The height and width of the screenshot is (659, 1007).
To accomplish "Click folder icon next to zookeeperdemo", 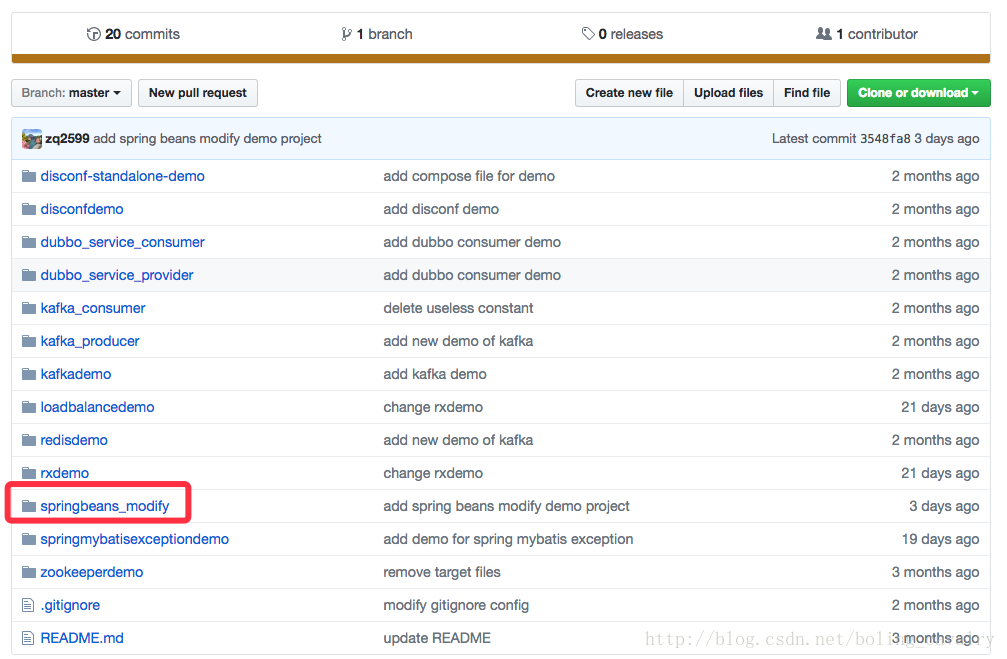I will pyautogui.click(x=29, y=572).
